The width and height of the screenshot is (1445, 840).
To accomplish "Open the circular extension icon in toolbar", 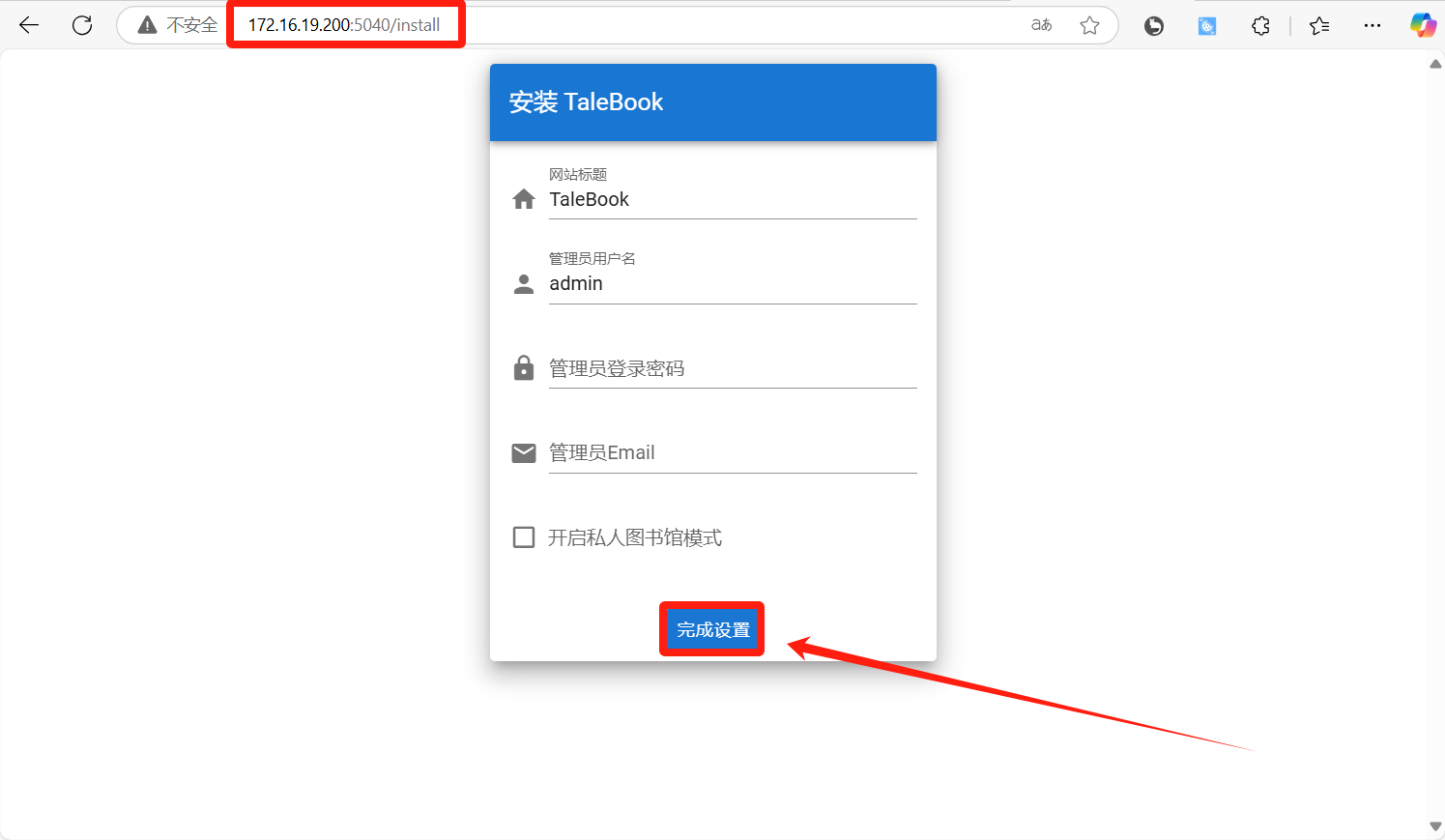I will pyautogui.click(x=1153, y=26).
